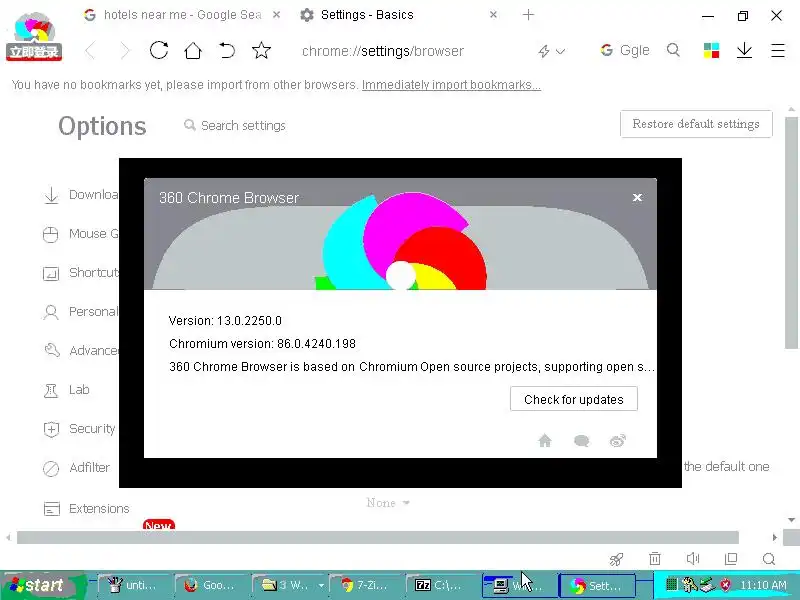The height and width of the screenshot is (600, 800).
Task: Open Lab settings in sidebar
Action: tap(66, 390)
